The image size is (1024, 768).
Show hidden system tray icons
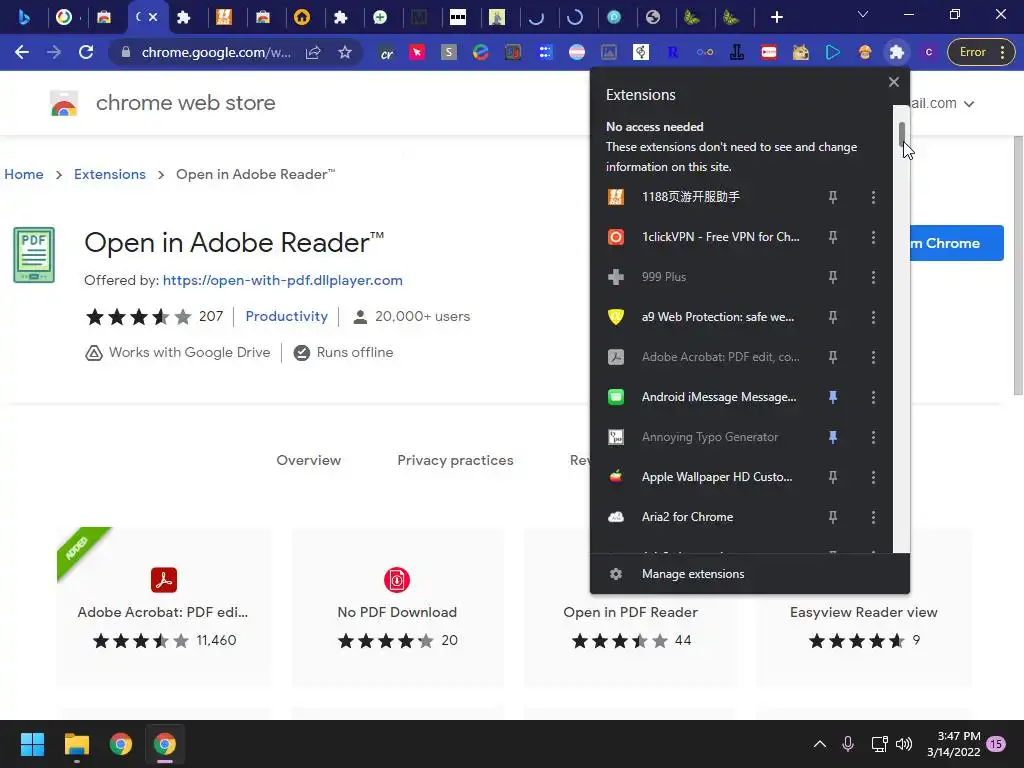[x=820, y=744]
